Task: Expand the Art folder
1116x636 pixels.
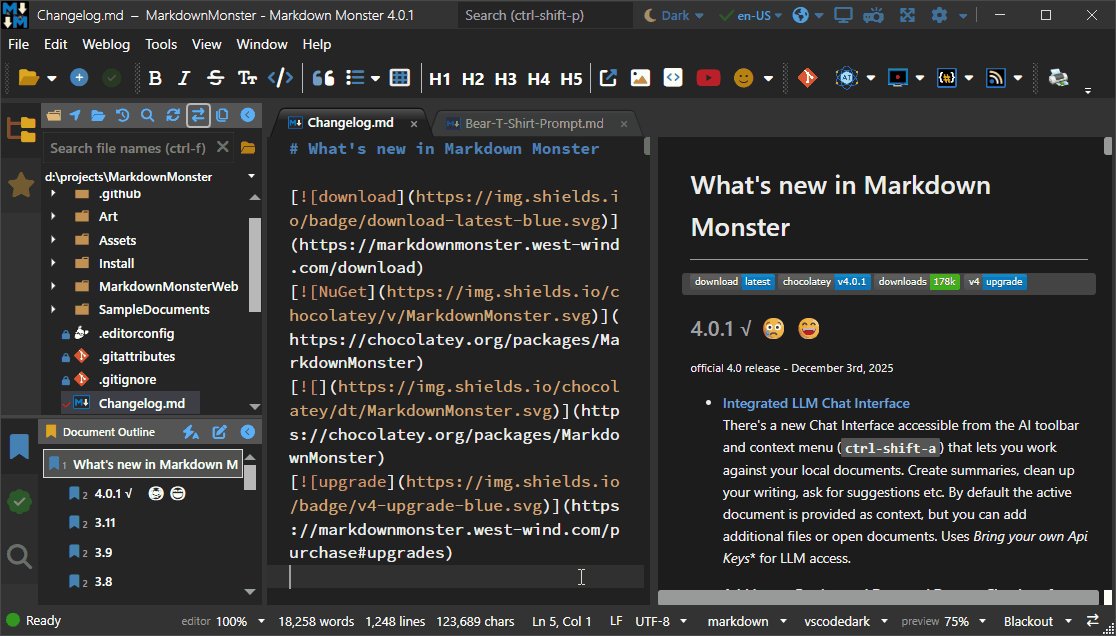Action: point(53,216)
